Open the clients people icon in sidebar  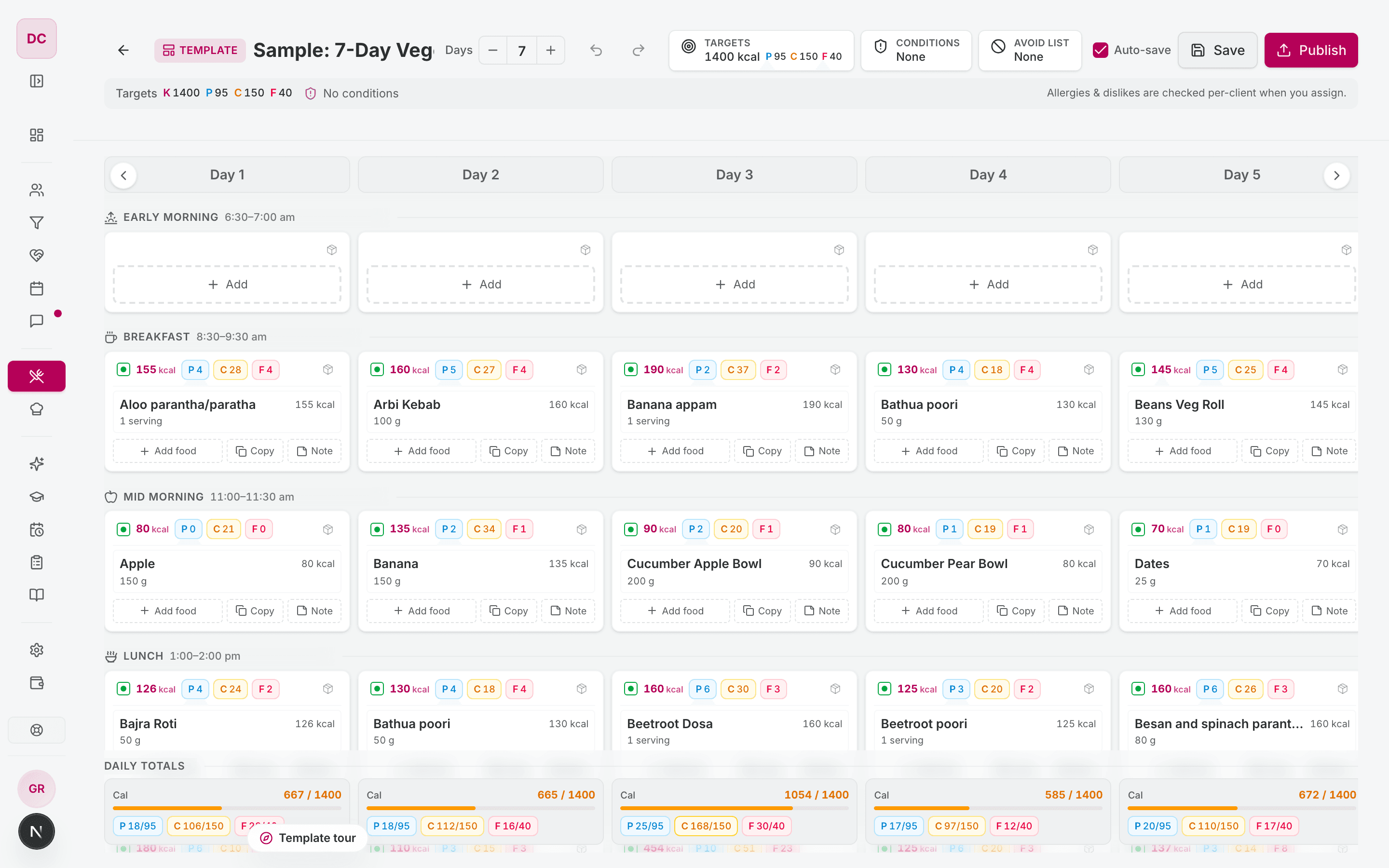37,190
